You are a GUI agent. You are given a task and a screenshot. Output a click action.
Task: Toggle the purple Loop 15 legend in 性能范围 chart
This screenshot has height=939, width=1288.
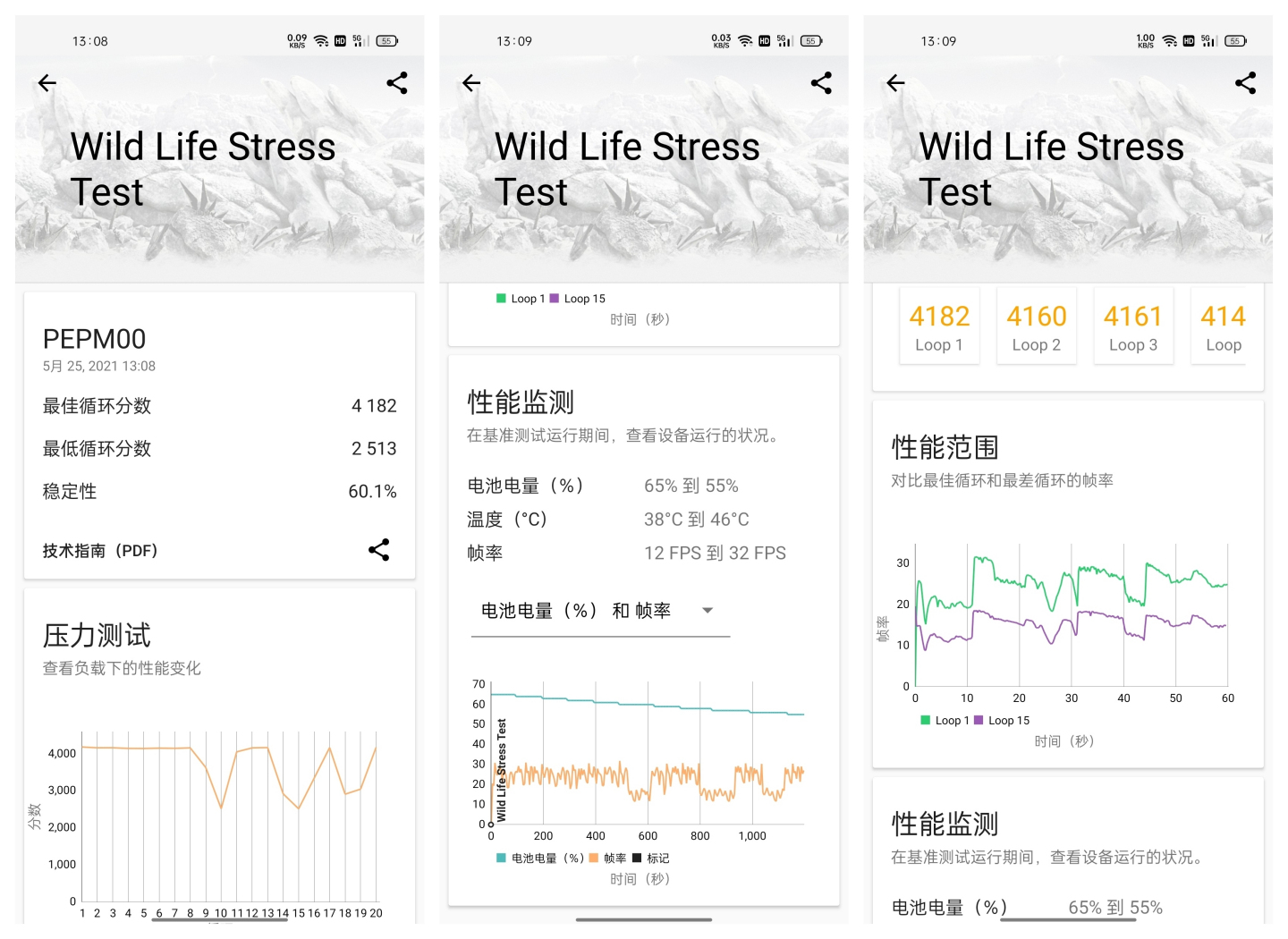click(x=1002, y=721)
